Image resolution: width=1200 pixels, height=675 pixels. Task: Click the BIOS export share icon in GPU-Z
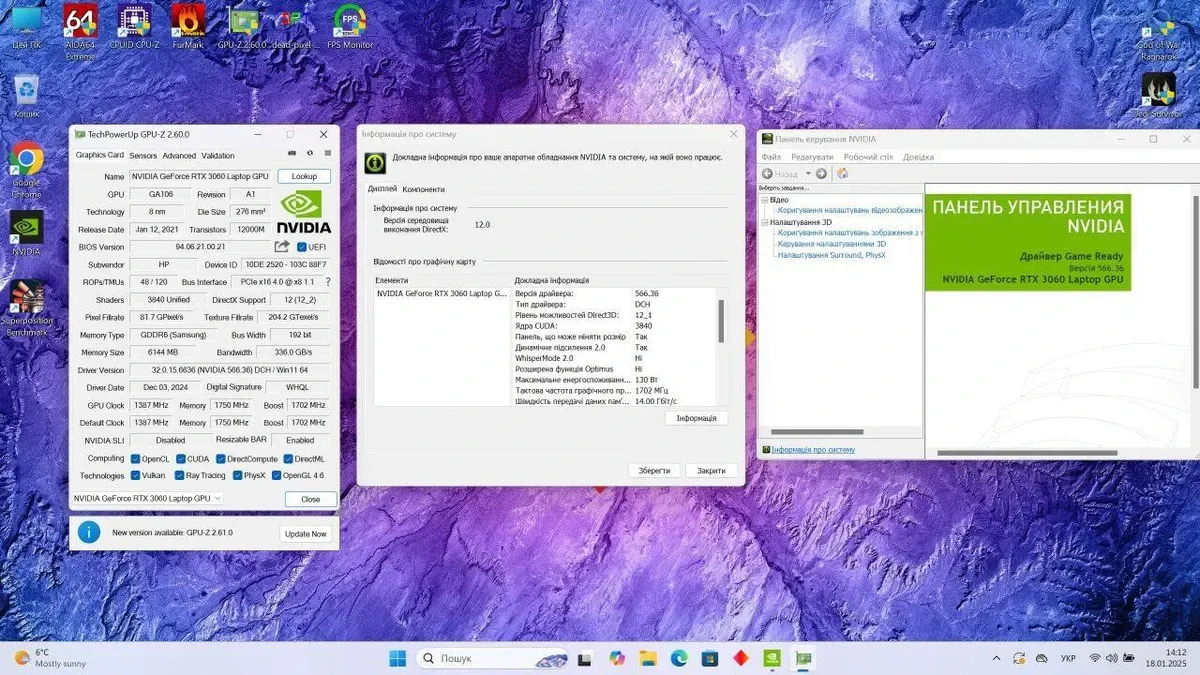point(282,247)
